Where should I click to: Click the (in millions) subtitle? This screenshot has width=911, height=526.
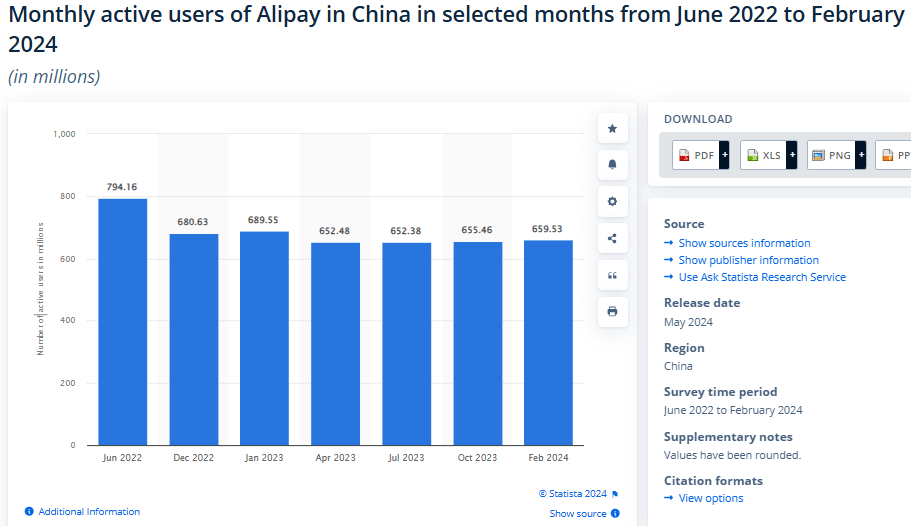coord(54,76)
